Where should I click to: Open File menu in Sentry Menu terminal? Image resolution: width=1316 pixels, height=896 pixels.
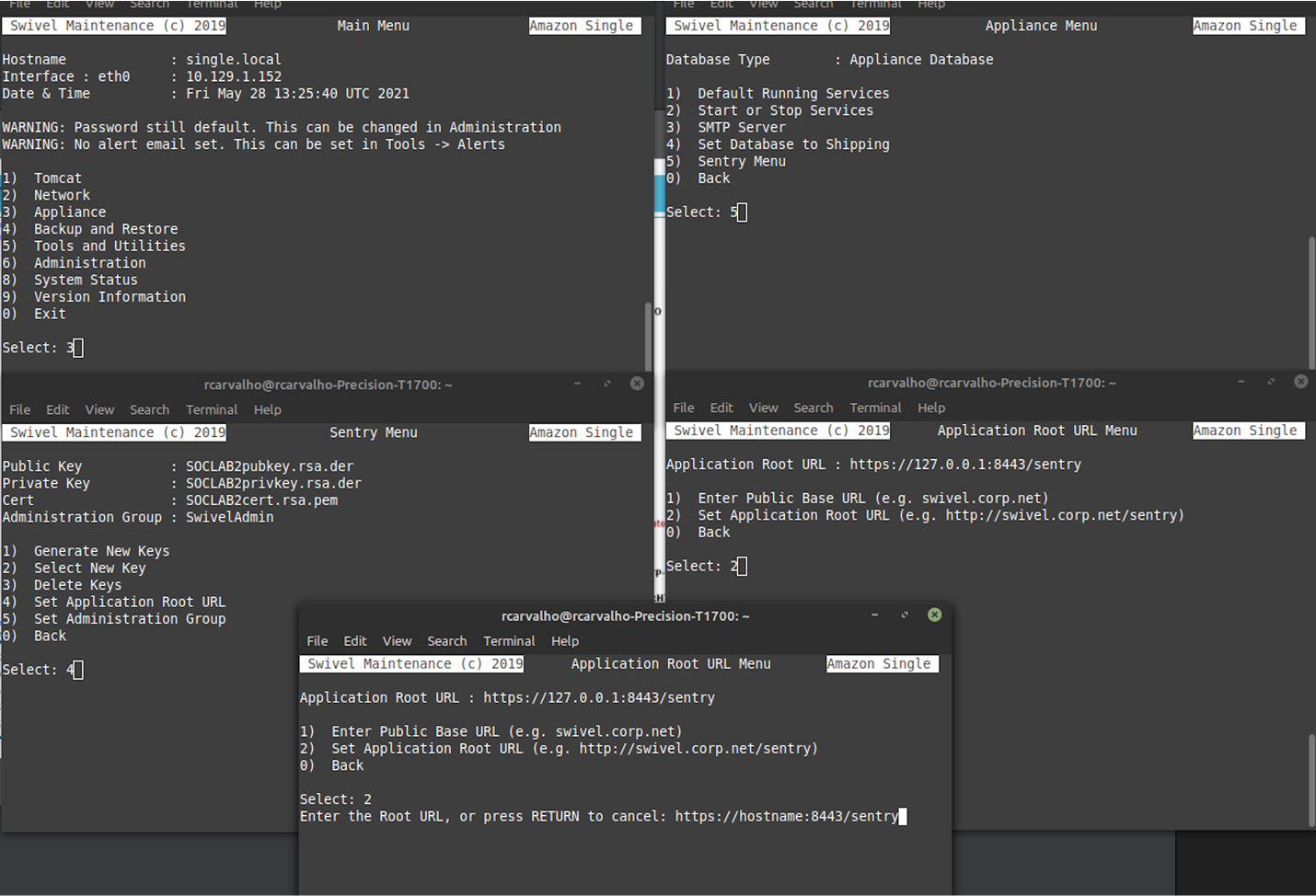tap(19, 409)
